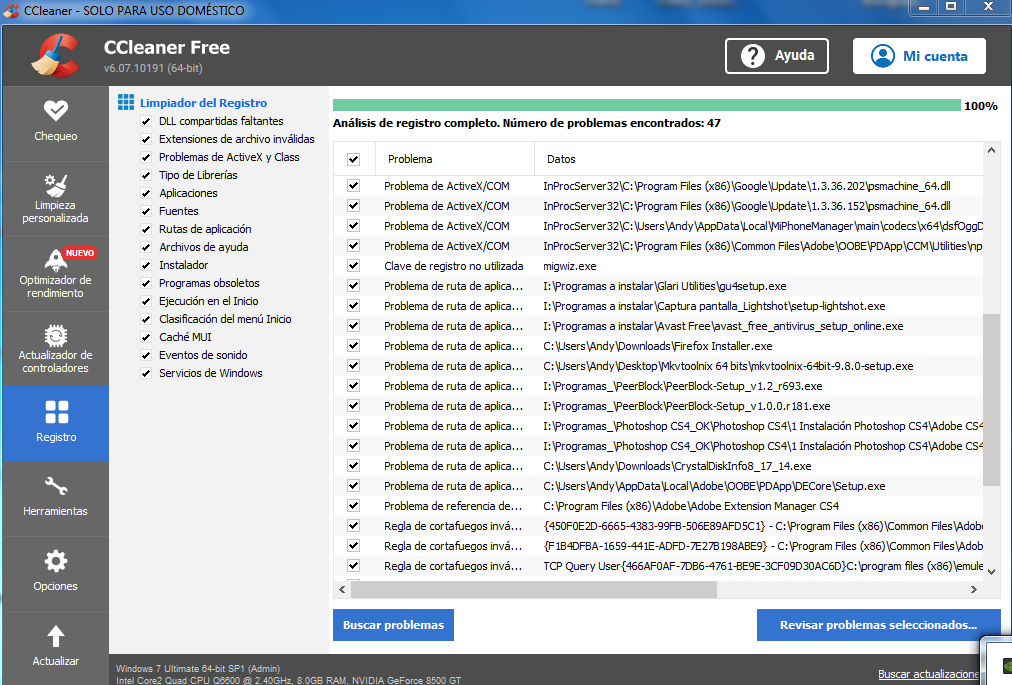
Task: Select the PeerBlock-Setup_v1.0.0.r181.exe row
Action: (x=658, y=406)
